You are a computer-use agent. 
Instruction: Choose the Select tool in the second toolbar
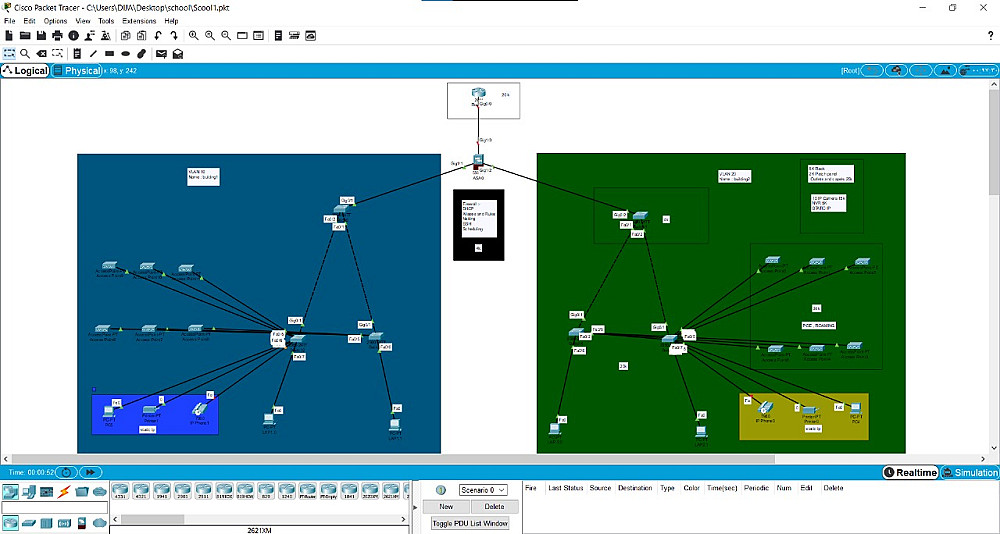[x=10, y=54]
